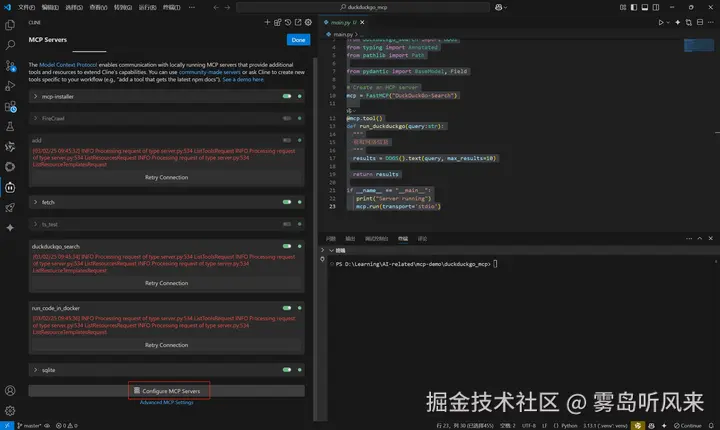Toggle the secondary sidebar layout icon
This screenshot has width=720, height=430.
(x=656, y=7)
